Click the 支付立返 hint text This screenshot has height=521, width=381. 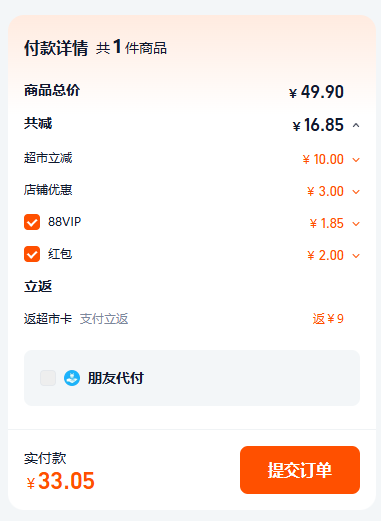click(x=104, y=319)
